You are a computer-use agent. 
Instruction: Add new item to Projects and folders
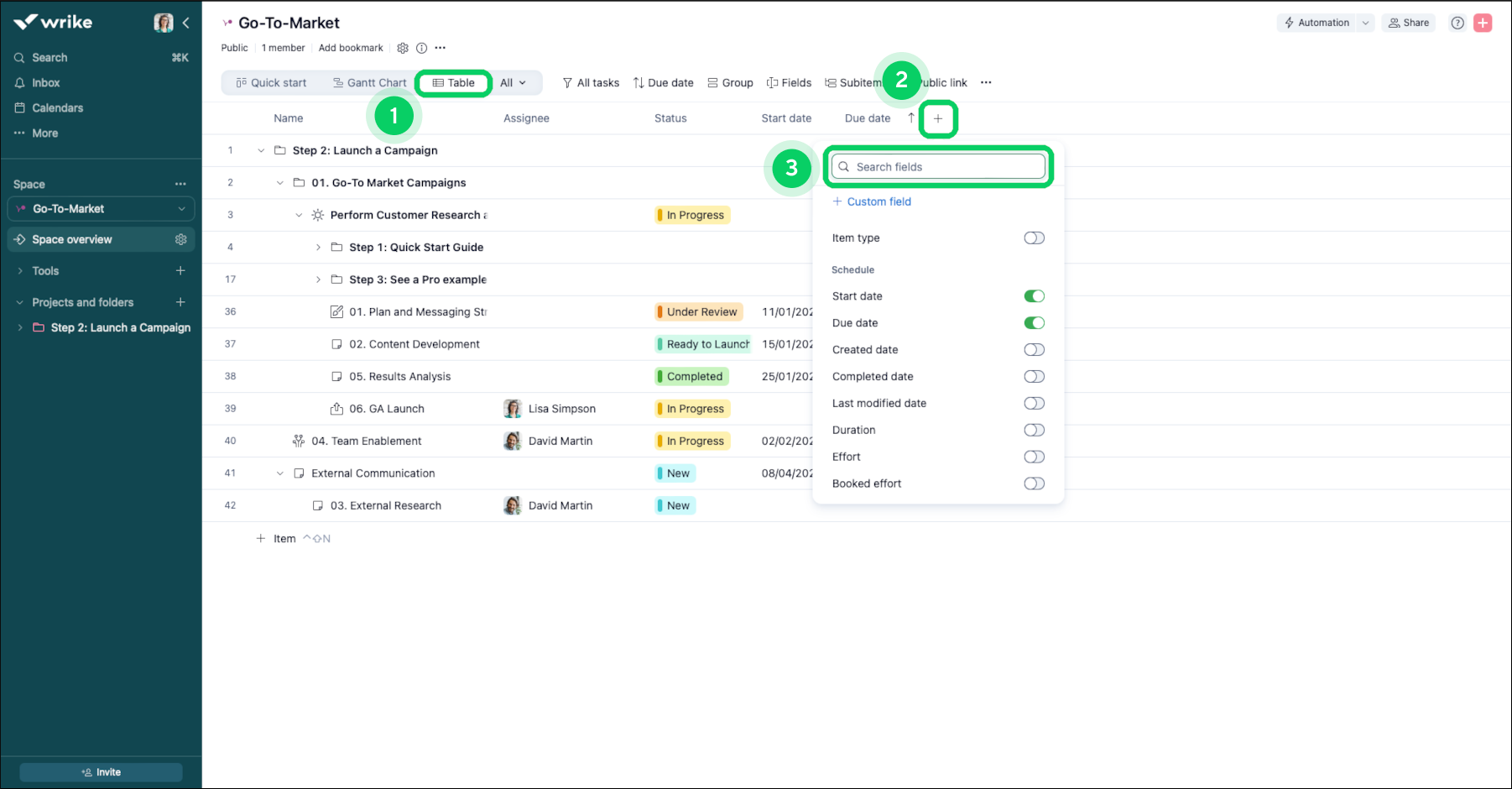(x=180, y=302)
